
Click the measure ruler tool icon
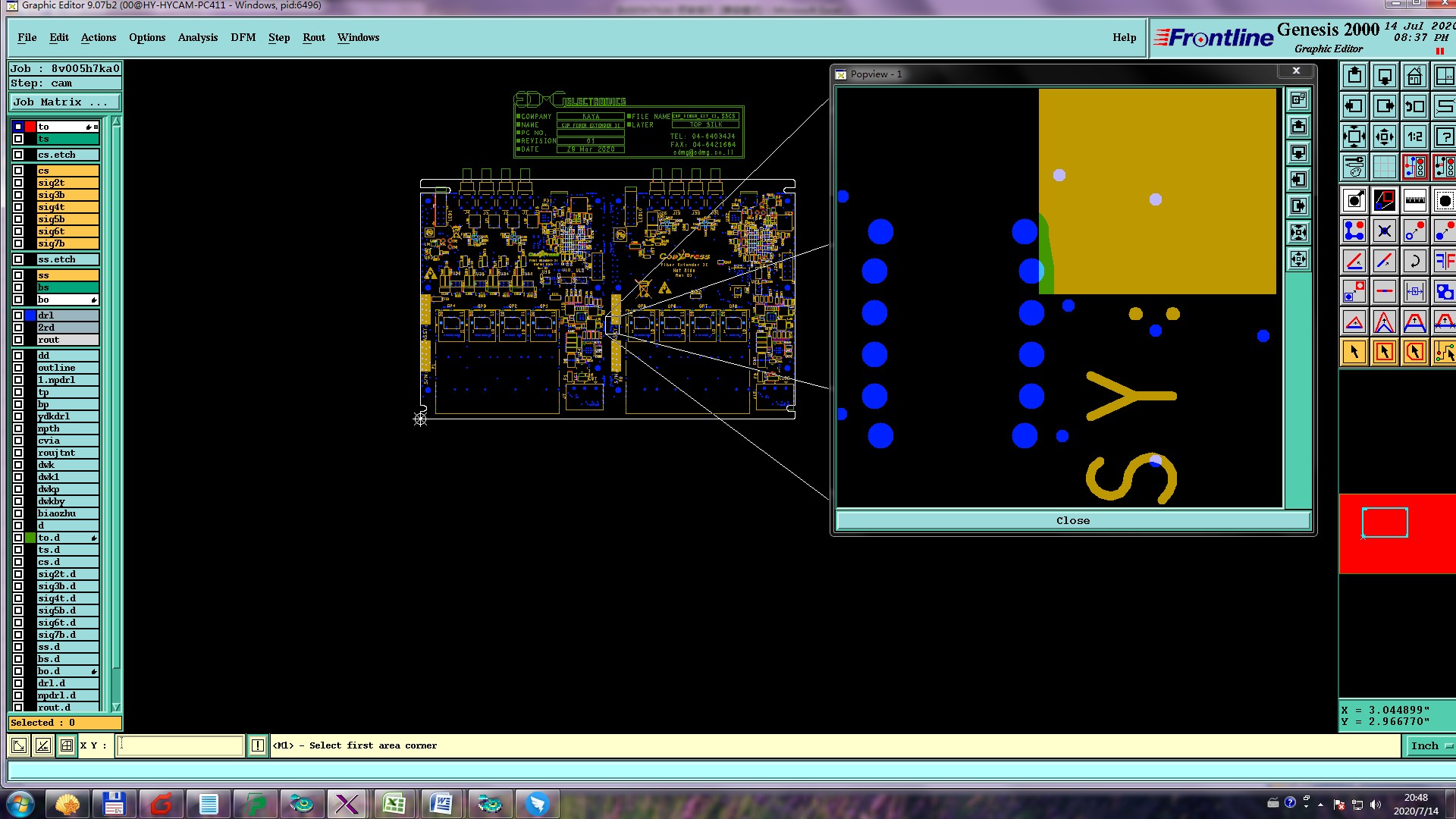pos(1414,201)
